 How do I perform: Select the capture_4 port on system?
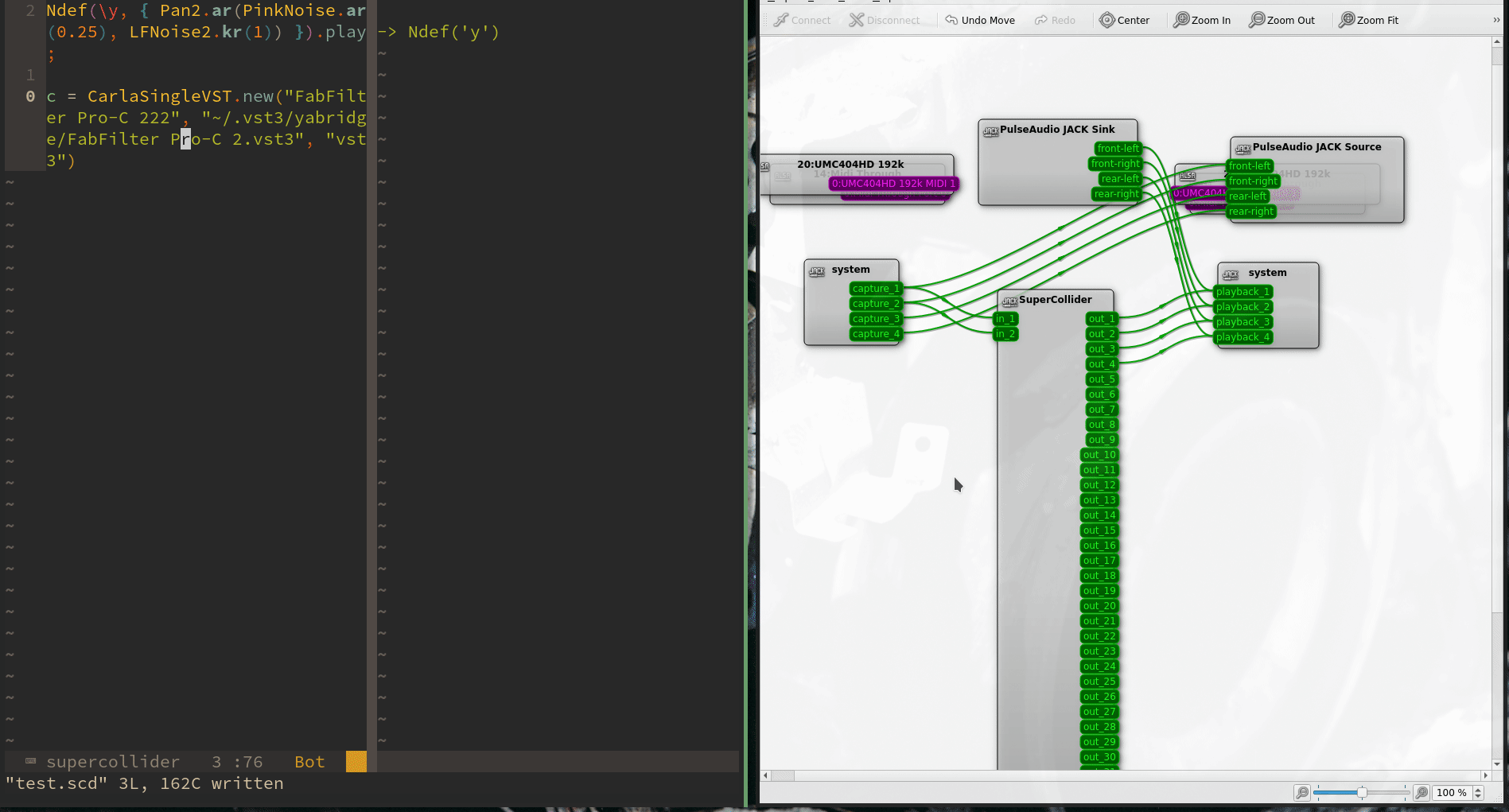click(x=876, y=334)
